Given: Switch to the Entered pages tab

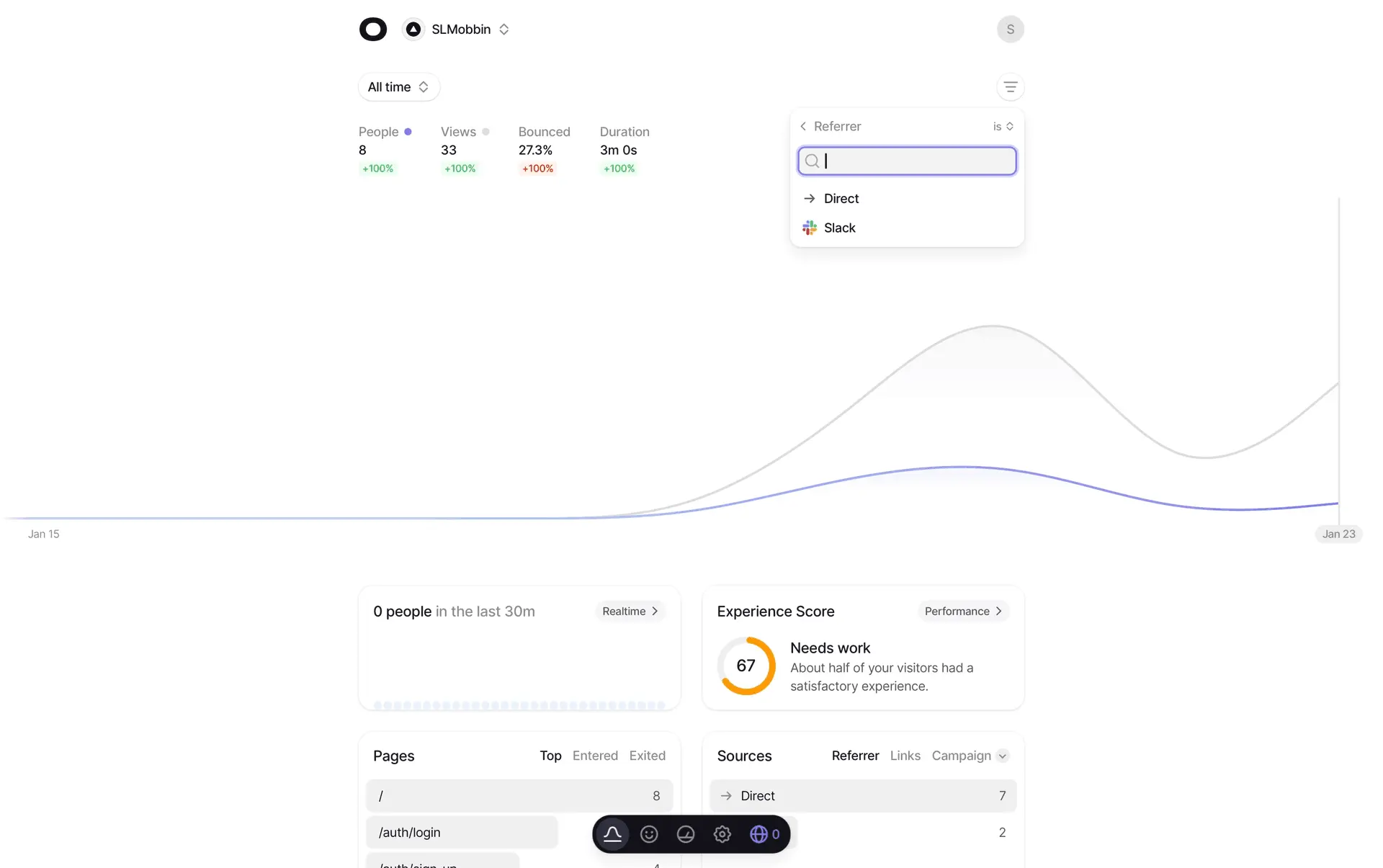Looking at the screenshot, I should click(x=595, y=756).
